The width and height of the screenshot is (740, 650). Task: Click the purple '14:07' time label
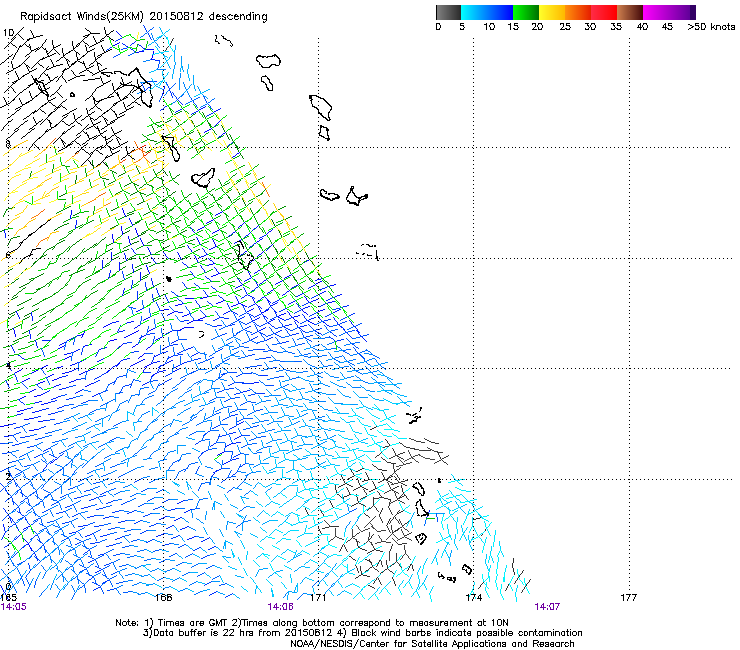coord(547,607)
